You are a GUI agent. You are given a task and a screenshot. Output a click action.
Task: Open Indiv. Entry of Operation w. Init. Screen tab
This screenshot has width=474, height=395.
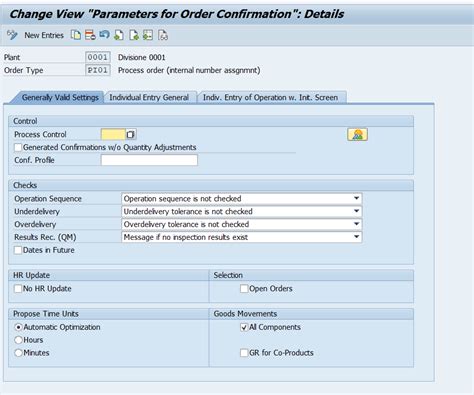270,97
